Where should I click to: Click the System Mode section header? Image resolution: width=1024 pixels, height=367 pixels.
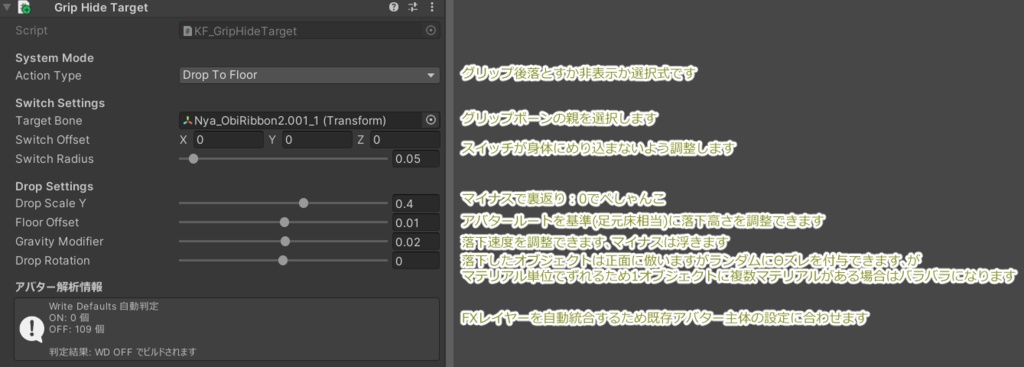(x=54, y=58)
